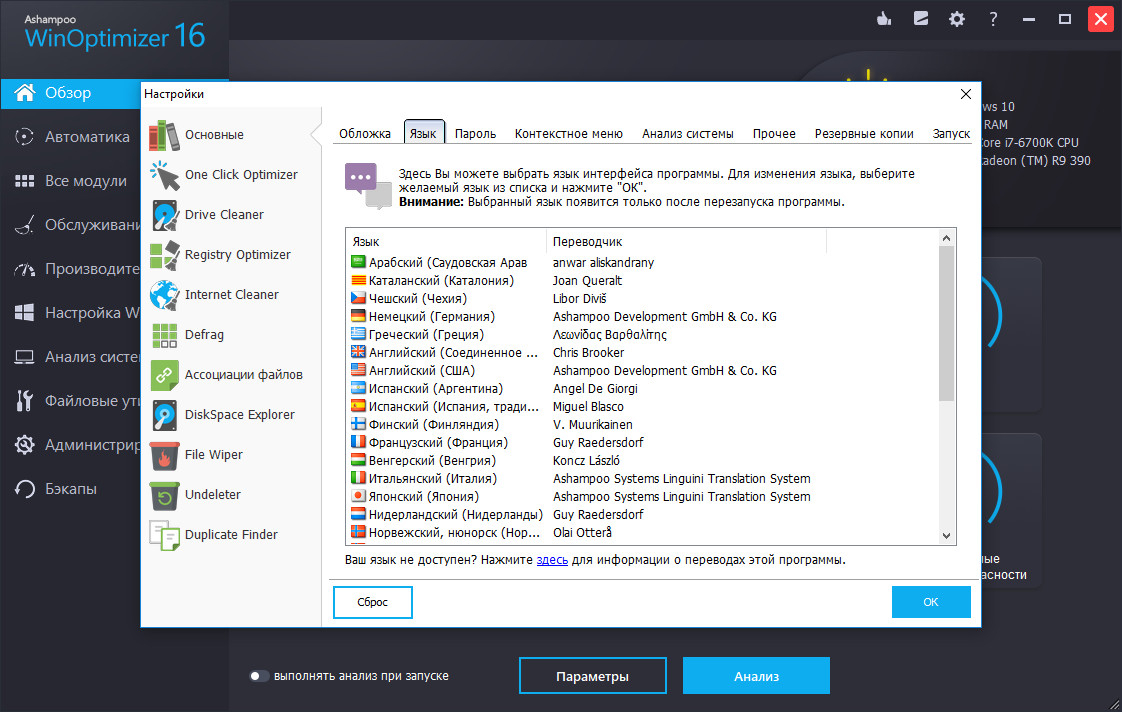Click the thumbs-up icon in title bar
This screenshot has height=712, width=1122.
pos(884,19)
